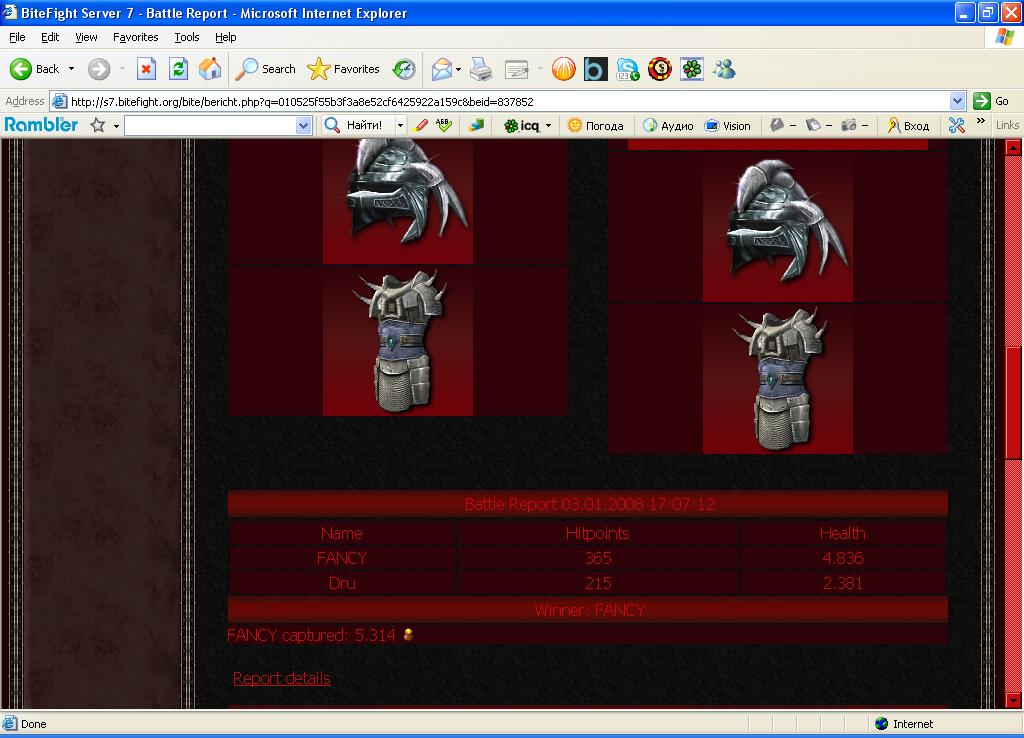The height and width of the screenshot is (738, 1024).
Task: Click the Rambler search input box
Action: 210,125
